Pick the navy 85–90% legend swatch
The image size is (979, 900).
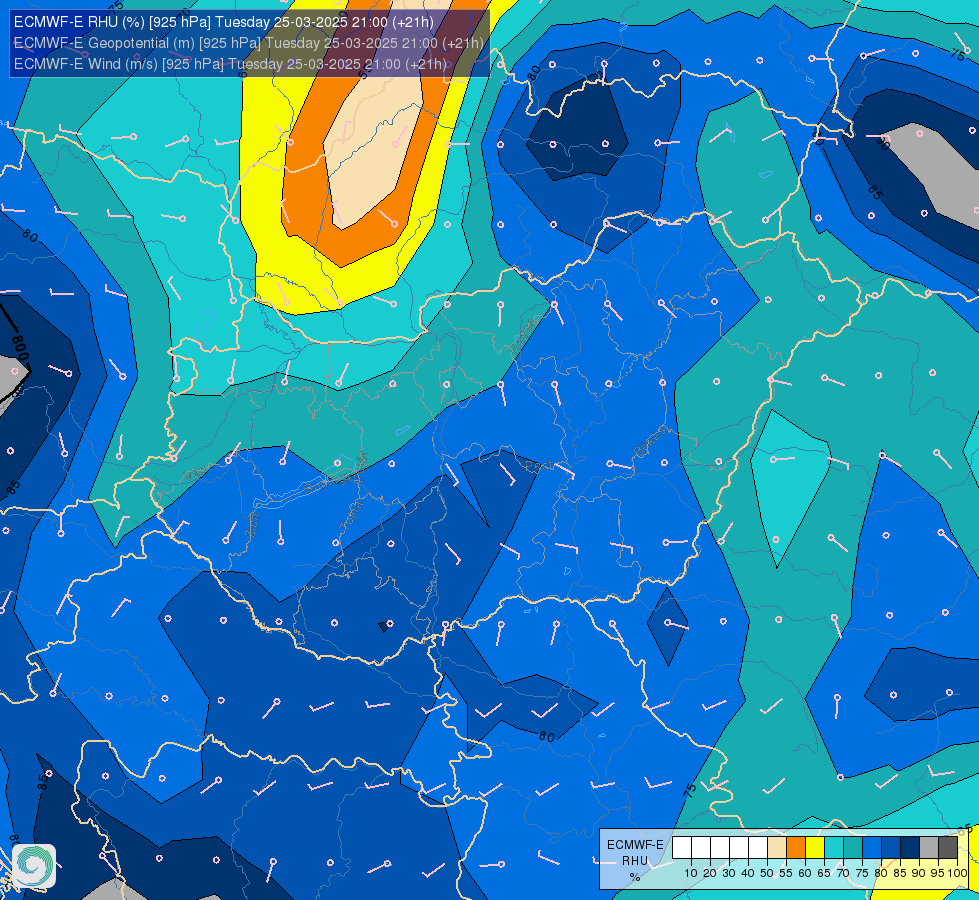(x=910, y=848)
